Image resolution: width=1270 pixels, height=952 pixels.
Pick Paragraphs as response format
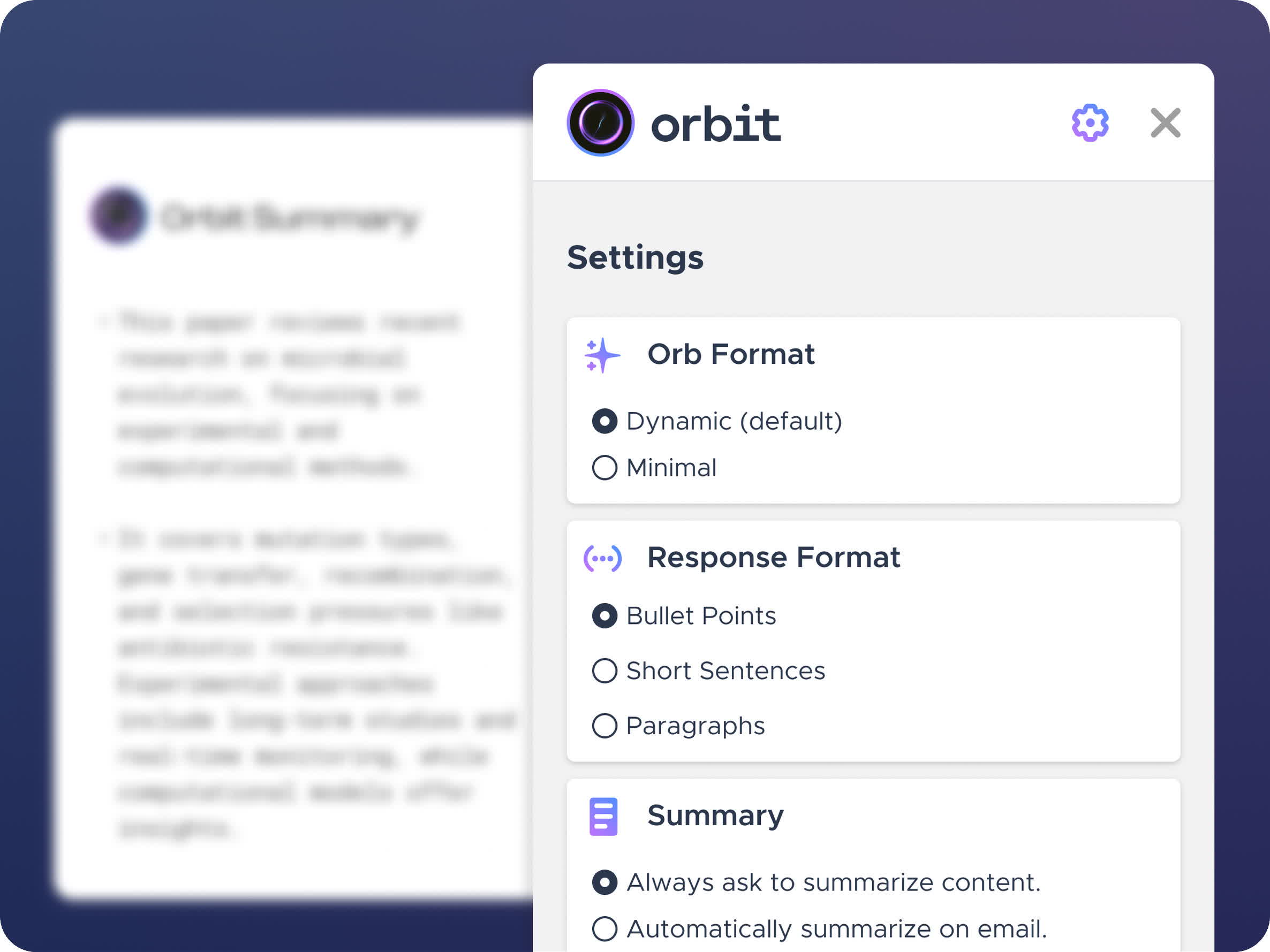[x=604, y=726]
